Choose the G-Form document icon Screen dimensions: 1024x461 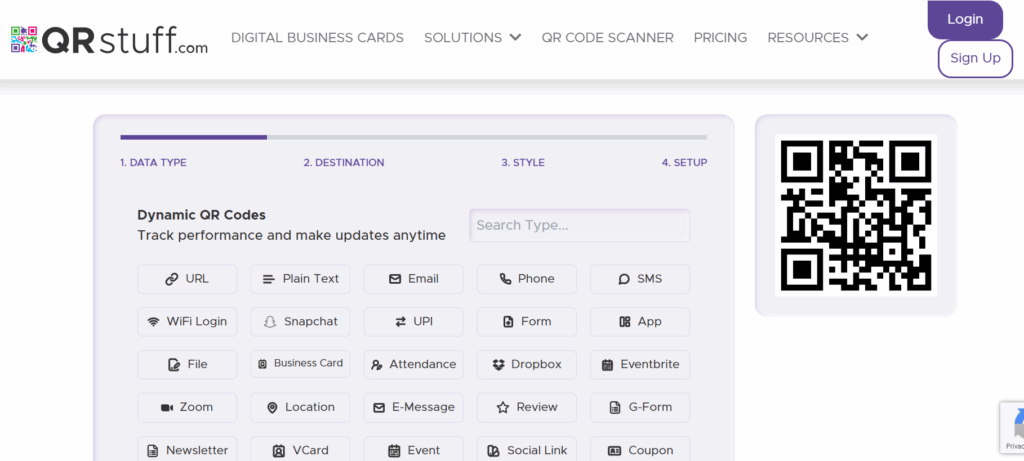tap(615, 407)
